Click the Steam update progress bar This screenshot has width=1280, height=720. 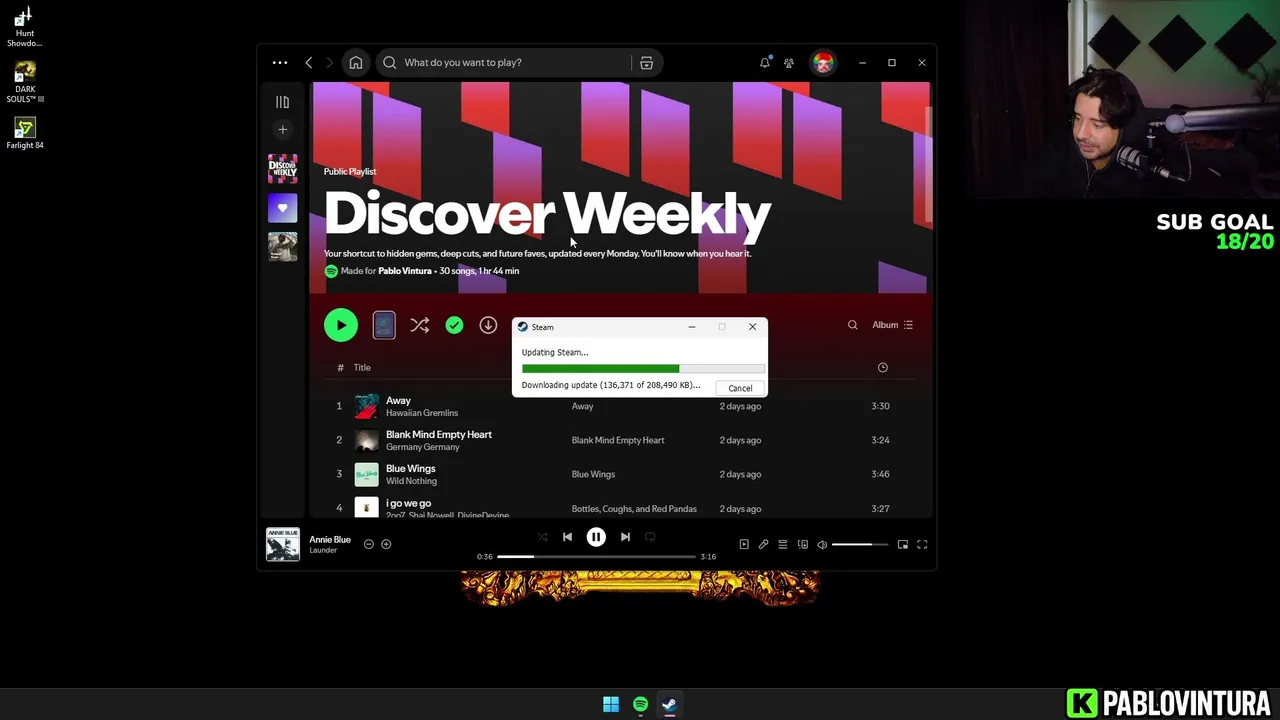pos(643,369)
